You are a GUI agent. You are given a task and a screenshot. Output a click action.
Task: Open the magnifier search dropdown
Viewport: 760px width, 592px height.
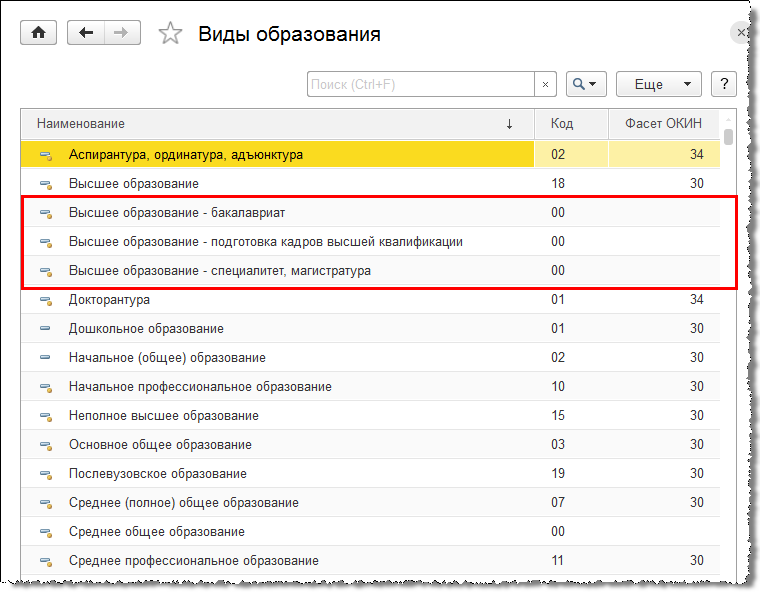coord(586,84)
